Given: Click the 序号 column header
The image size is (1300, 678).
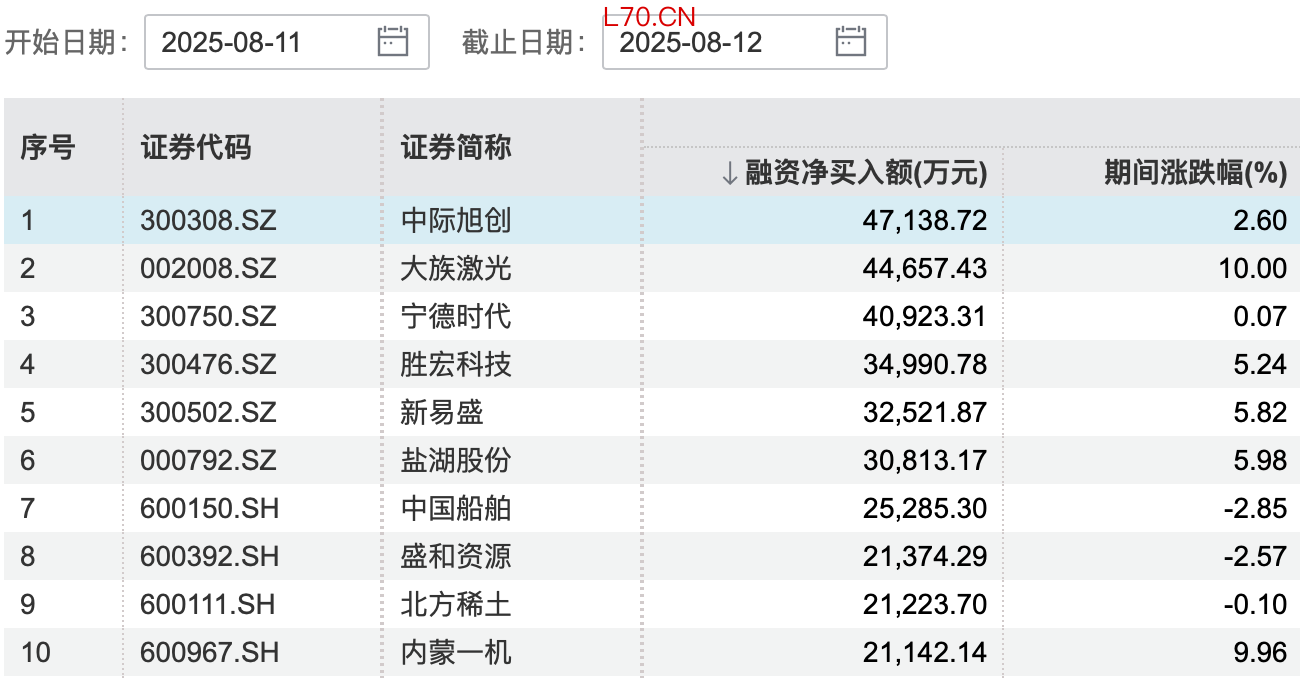Looking at the screenshot, I should [48, 148].
